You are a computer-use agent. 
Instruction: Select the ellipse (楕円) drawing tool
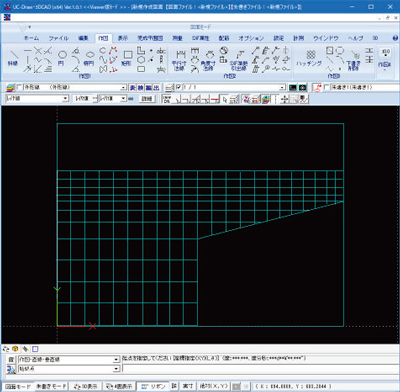pos(89,57)
